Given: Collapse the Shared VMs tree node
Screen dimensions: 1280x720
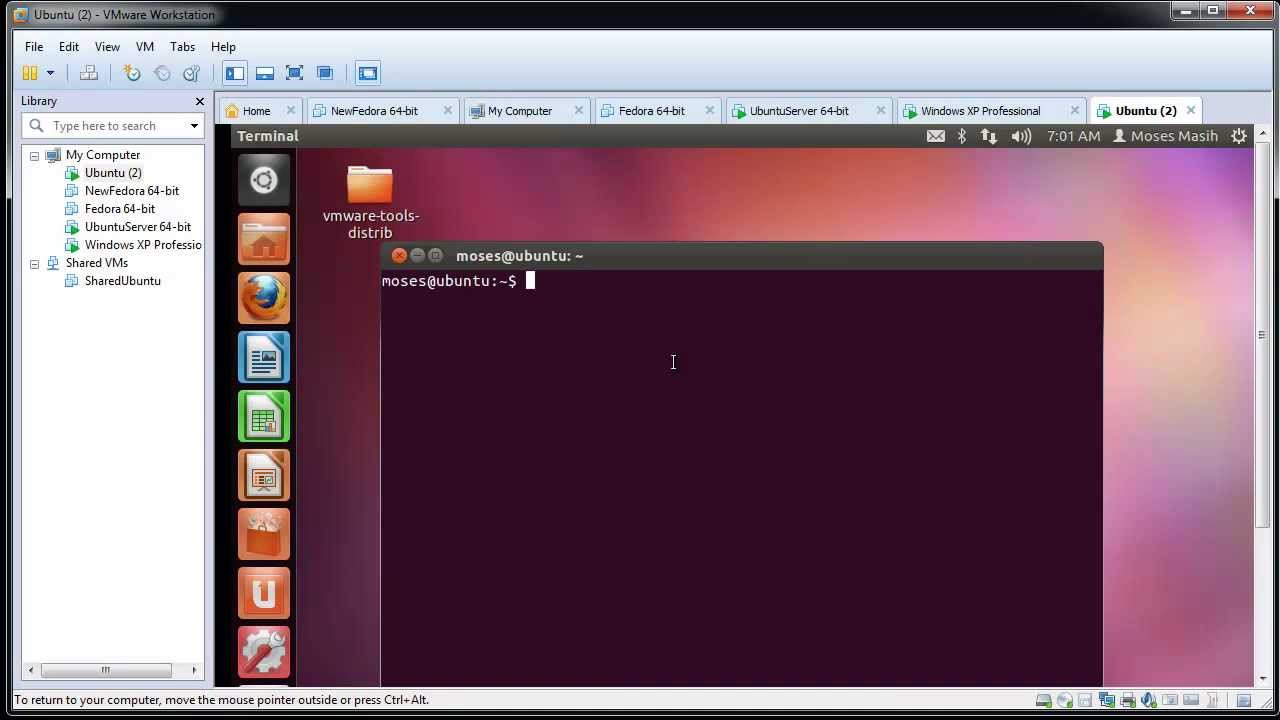Looking at the screenshot, I should pyautogui.click(x=34, y=263).
